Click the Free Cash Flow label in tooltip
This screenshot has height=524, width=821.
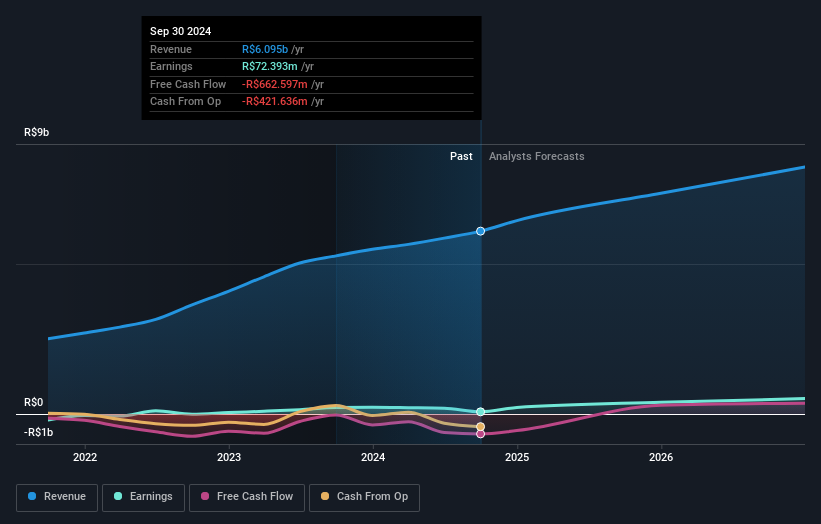click(188, 84)
